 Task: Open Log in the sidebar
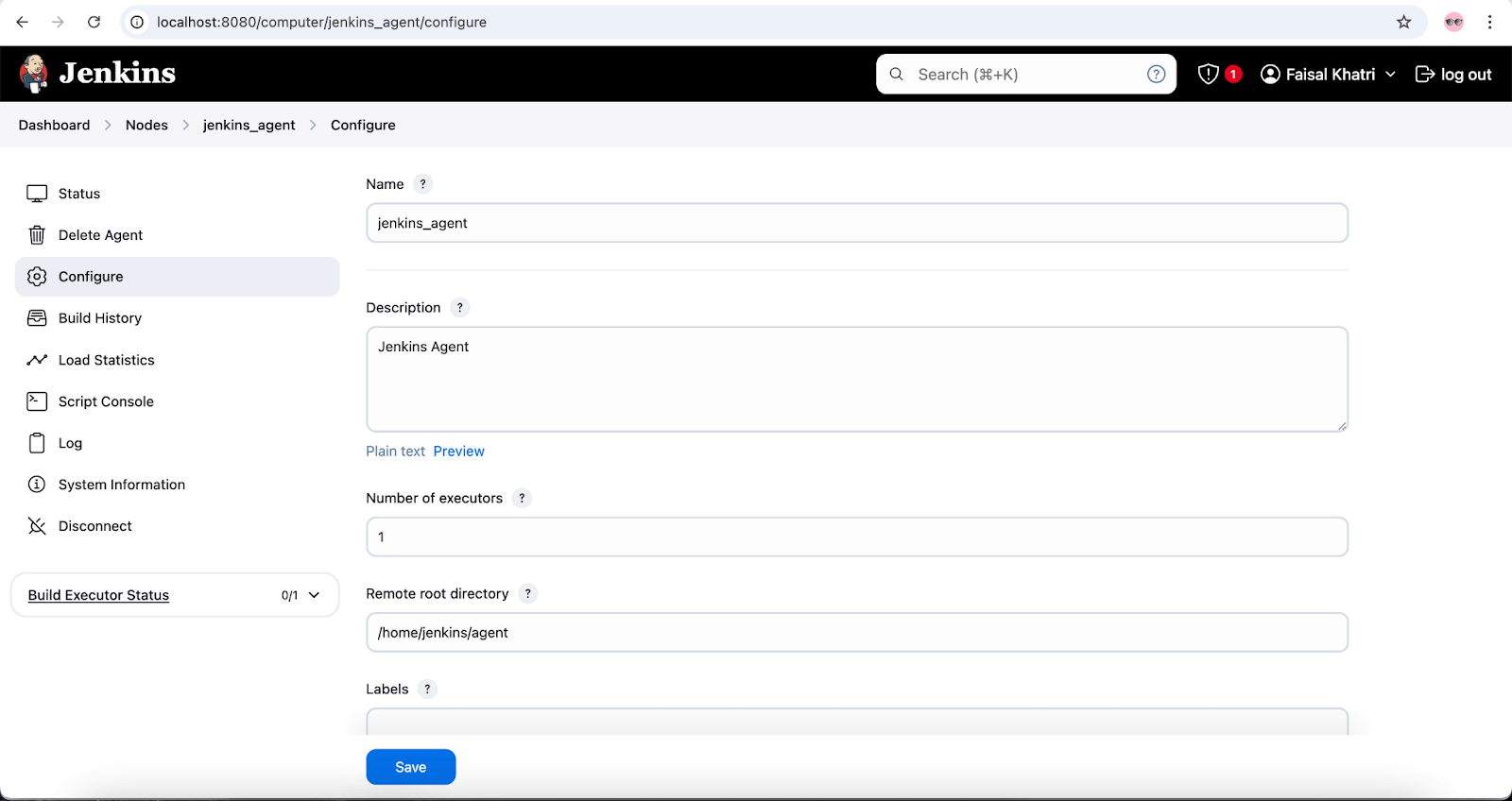point(177,443)
